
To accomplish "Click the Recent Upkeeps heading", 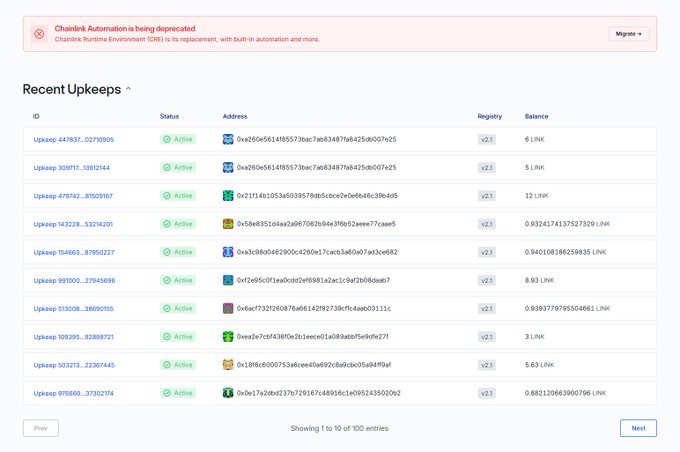I will tap(72, 89).
